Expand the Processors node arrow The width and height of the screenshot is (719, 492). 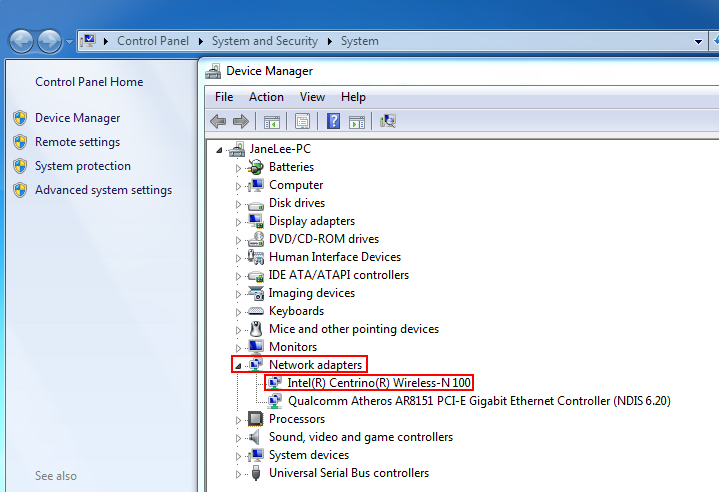[x=238, y=420]
